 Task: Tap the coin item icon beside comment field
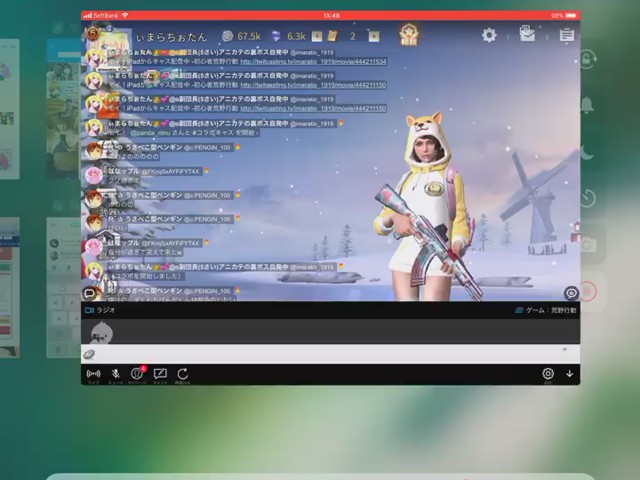pyautogui.click(x=89, y=354)
